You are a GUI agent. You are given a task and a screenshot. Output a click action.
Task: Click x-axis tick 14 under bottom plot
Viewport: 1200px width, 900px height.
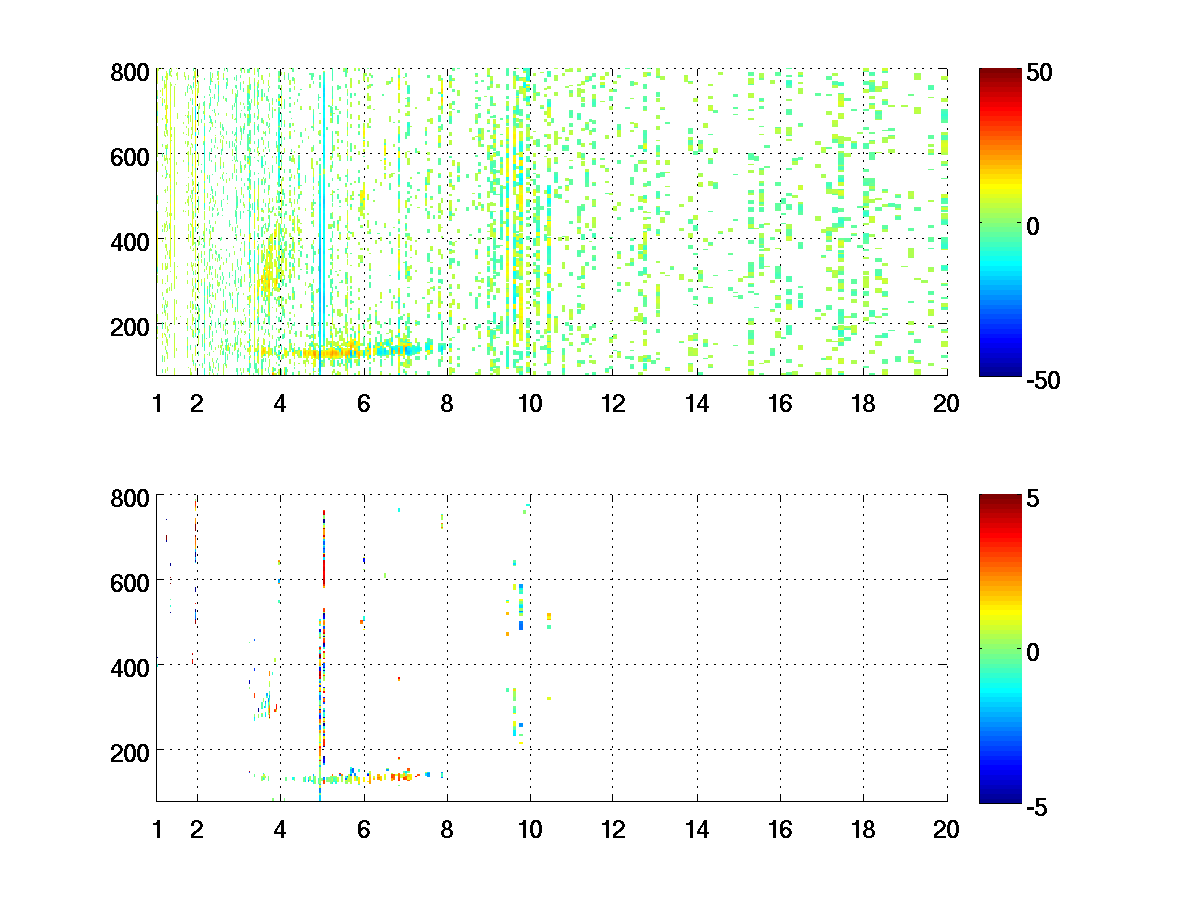(697, 829)
